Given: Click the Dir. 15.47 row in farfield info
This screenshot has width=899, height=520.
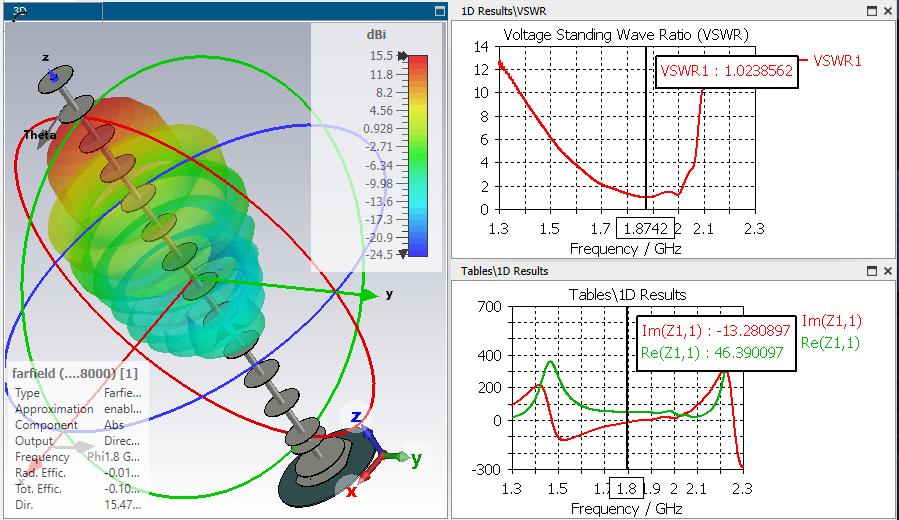Looking at the screenshot, I should tap(77, 505).
